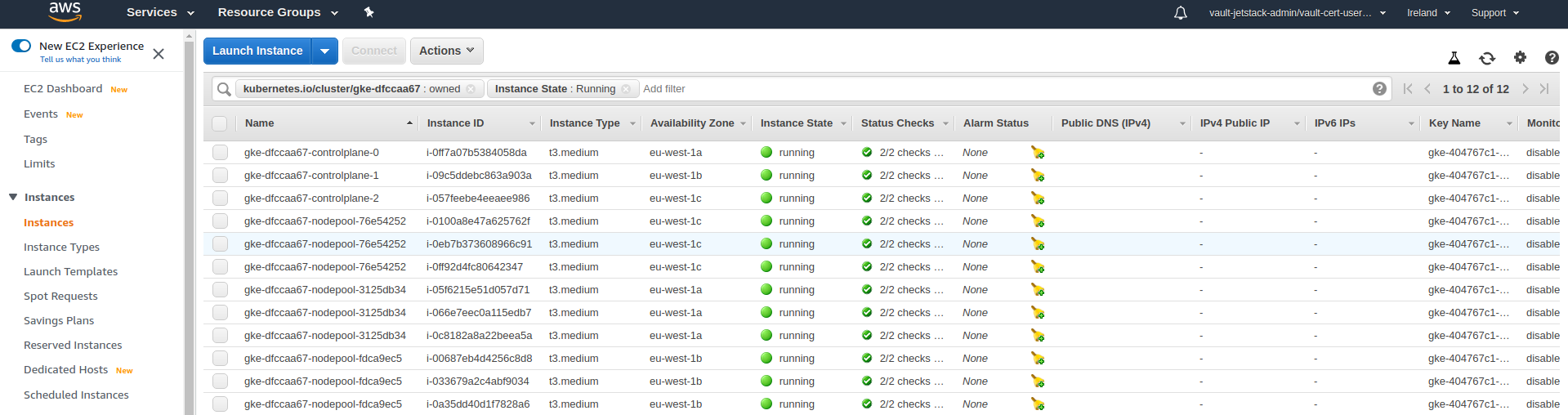Image resolution: width=1568 pixels, height=415 pixels.
Task: Click instance ID i-0a35dd40d1f7828a6
Action: pos(478,404)
